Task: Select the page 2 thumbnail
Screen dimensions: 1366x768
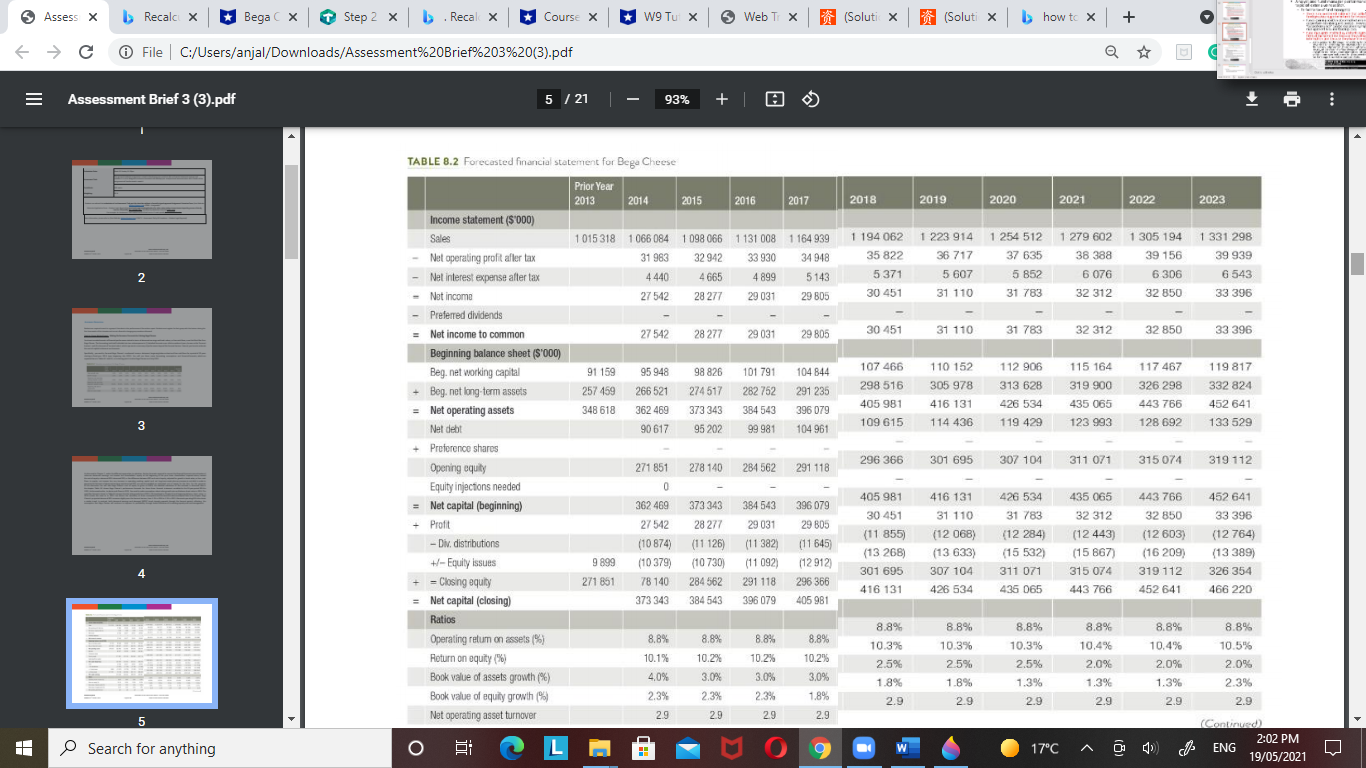Action: point(141,209)
